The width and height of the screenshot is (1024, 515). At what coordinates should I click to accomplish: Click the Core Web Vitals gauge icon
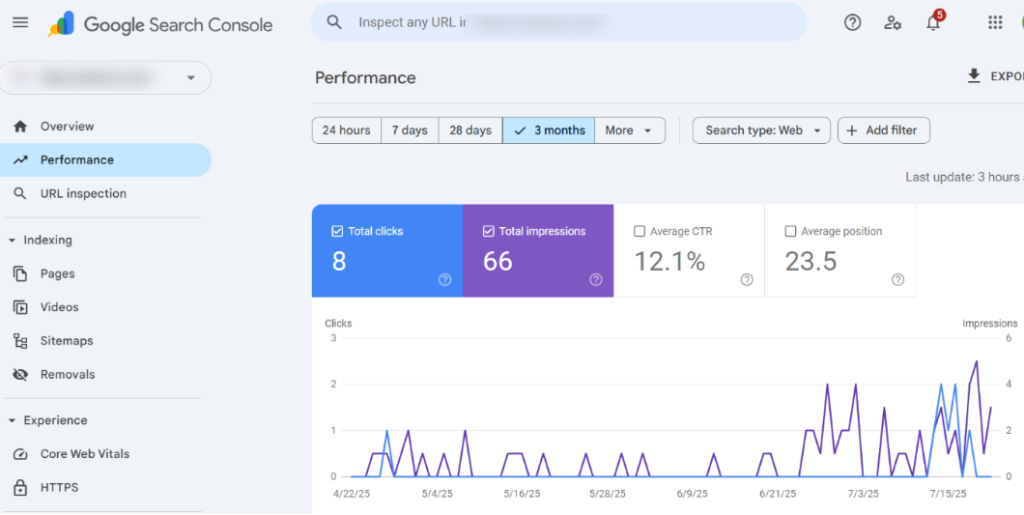(x=20, y=454)
